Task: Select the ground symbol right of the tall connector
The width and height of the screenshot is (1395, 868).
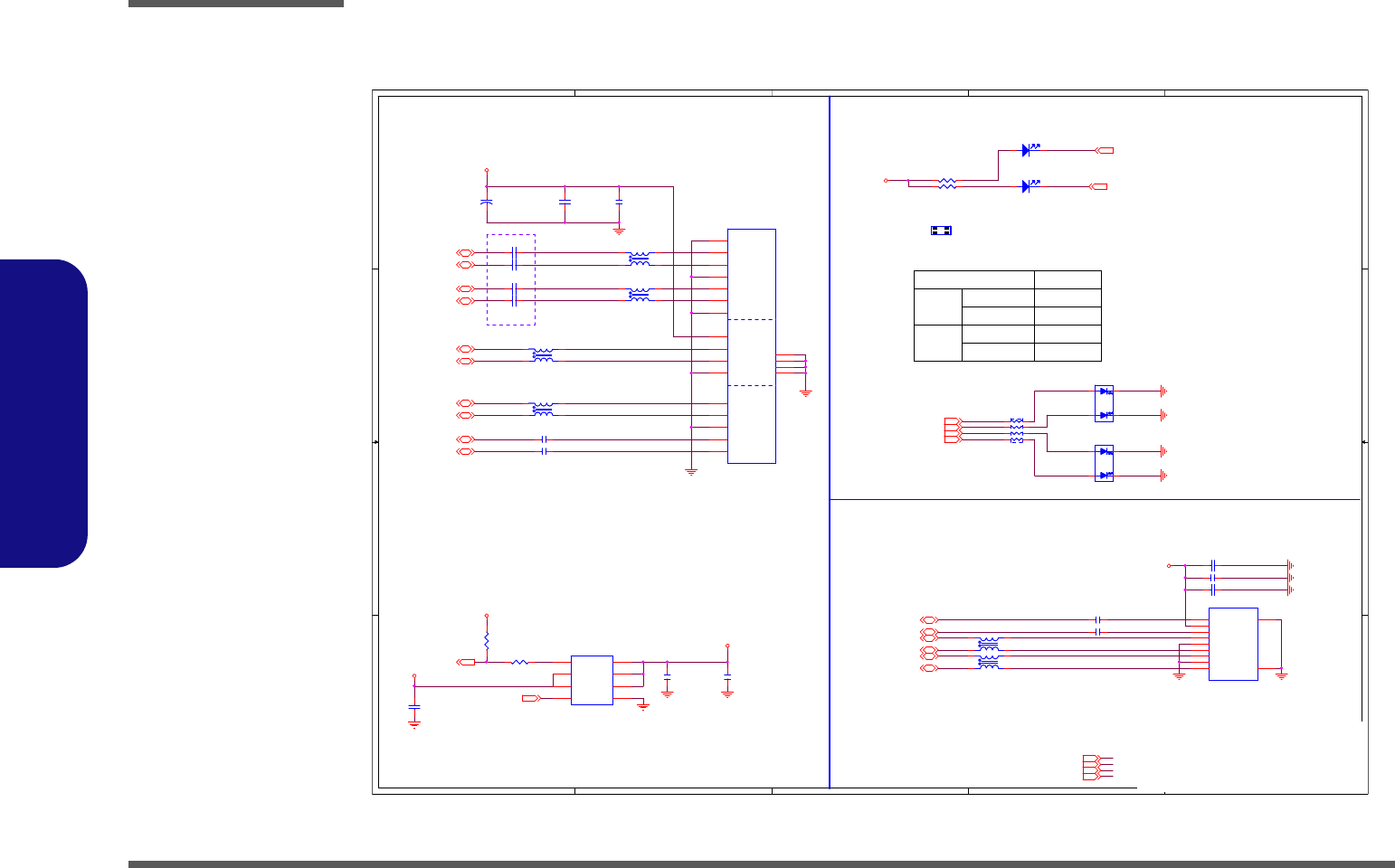Action: pos(806,393)
